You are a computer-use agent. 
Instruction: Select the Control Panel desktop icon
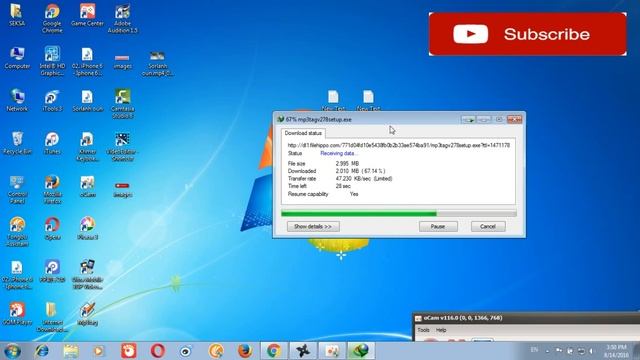(17, 189)
